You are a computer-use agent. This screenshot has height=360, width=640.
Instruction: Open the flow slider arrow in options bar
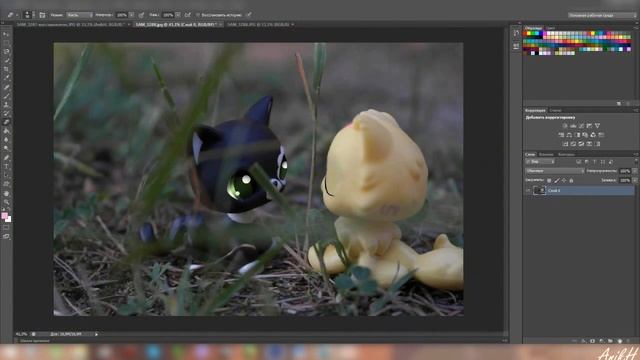(178, 15)
